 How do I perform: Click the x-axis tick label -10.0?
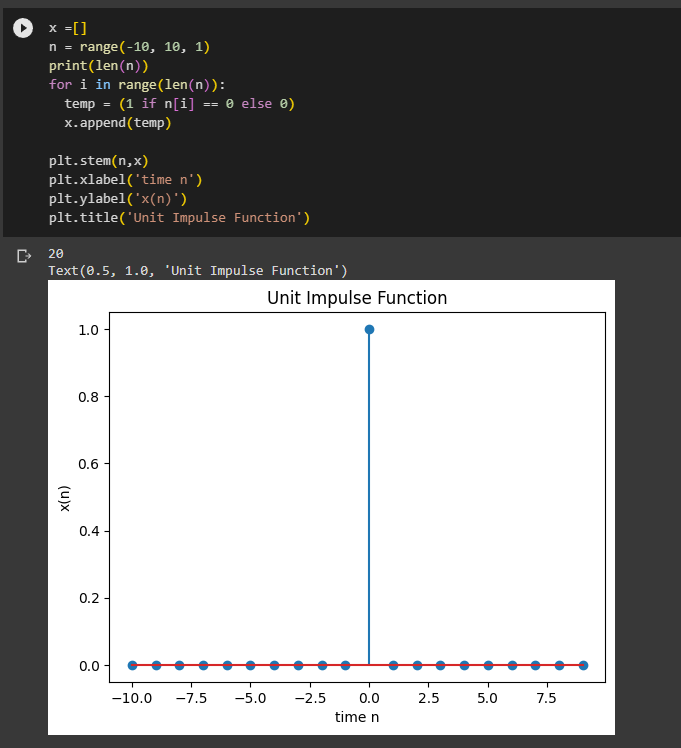point(132,698)
